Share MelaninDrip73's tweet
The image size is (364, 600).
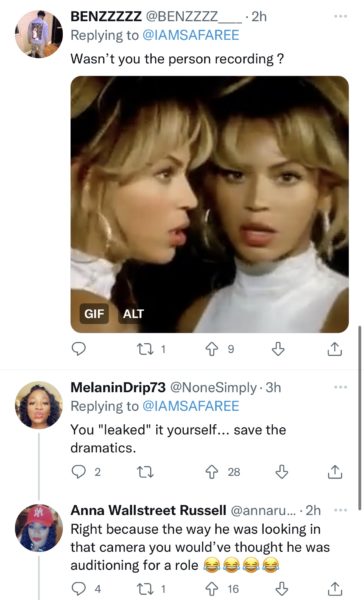tap(335, 472)
